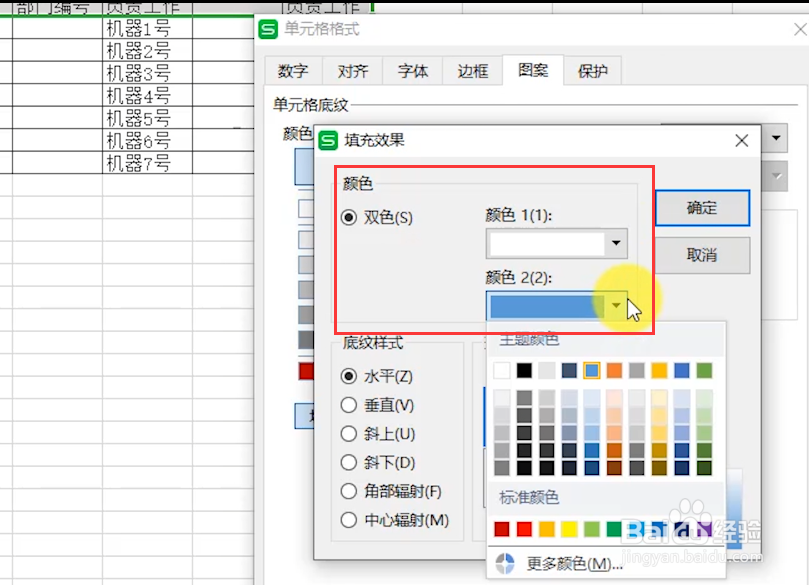Select the 双色 radio button
The height and width of the screenshot is (585, 809).
pos(347,218)
